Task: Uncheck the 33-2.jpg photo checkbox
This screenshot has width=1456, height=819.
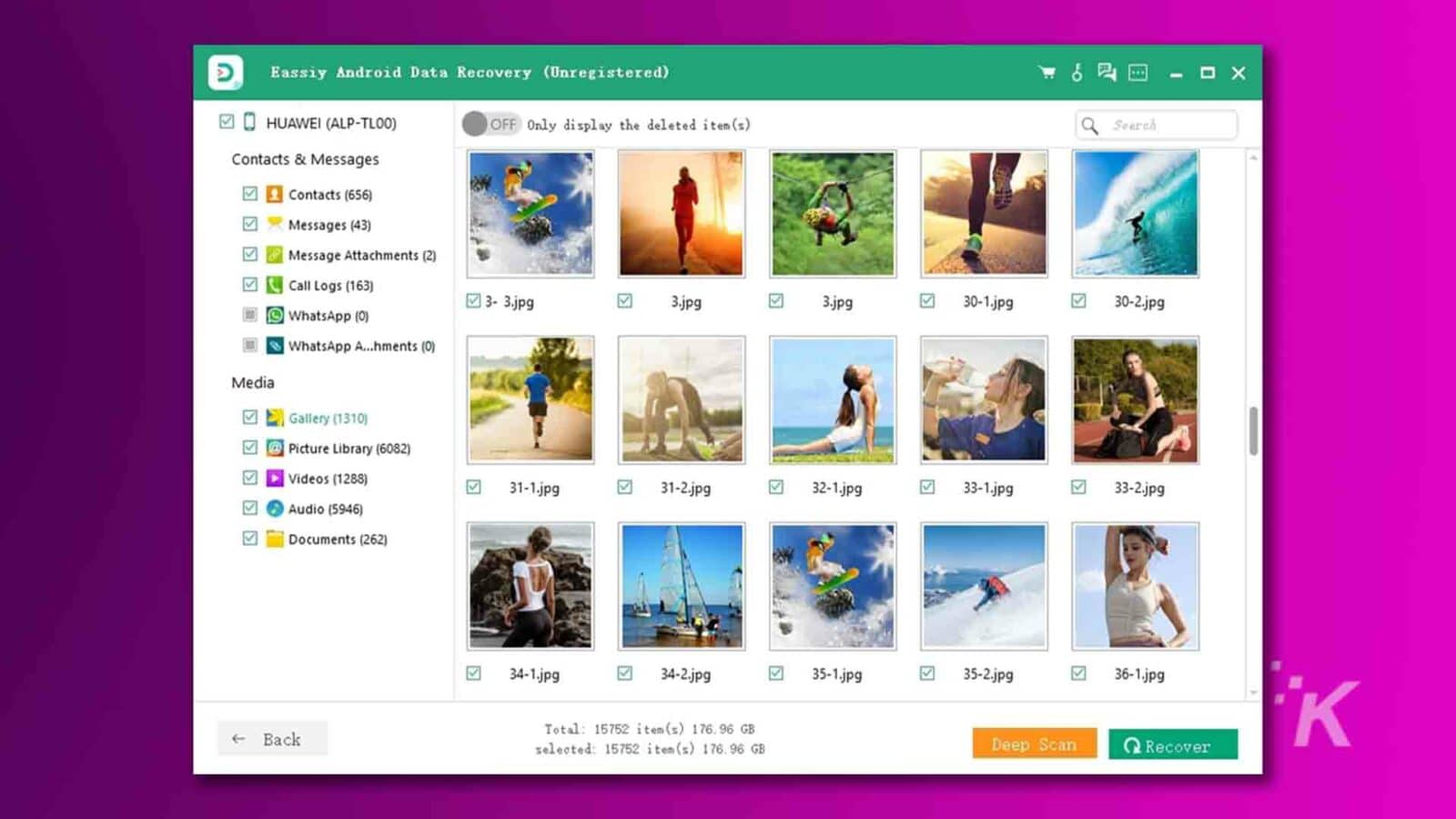Action: [x=1078, y=487]
